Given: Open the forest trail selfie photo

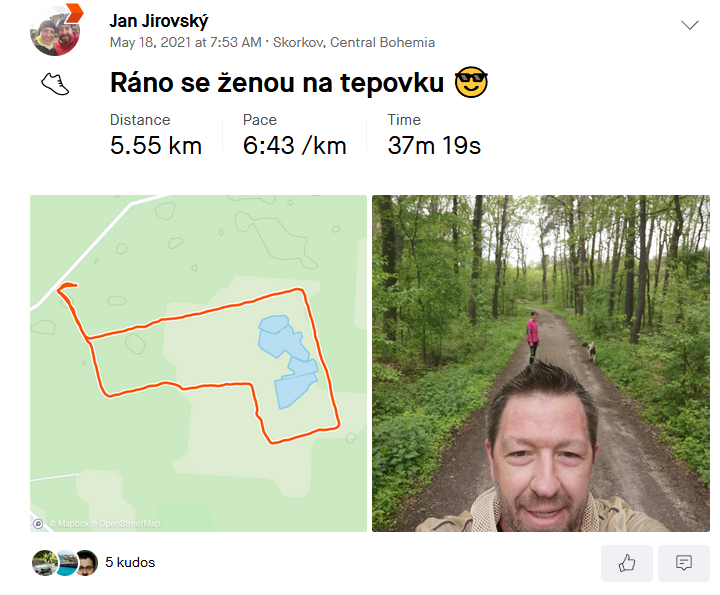Looking at the screenshot, I should coord(540,363).
